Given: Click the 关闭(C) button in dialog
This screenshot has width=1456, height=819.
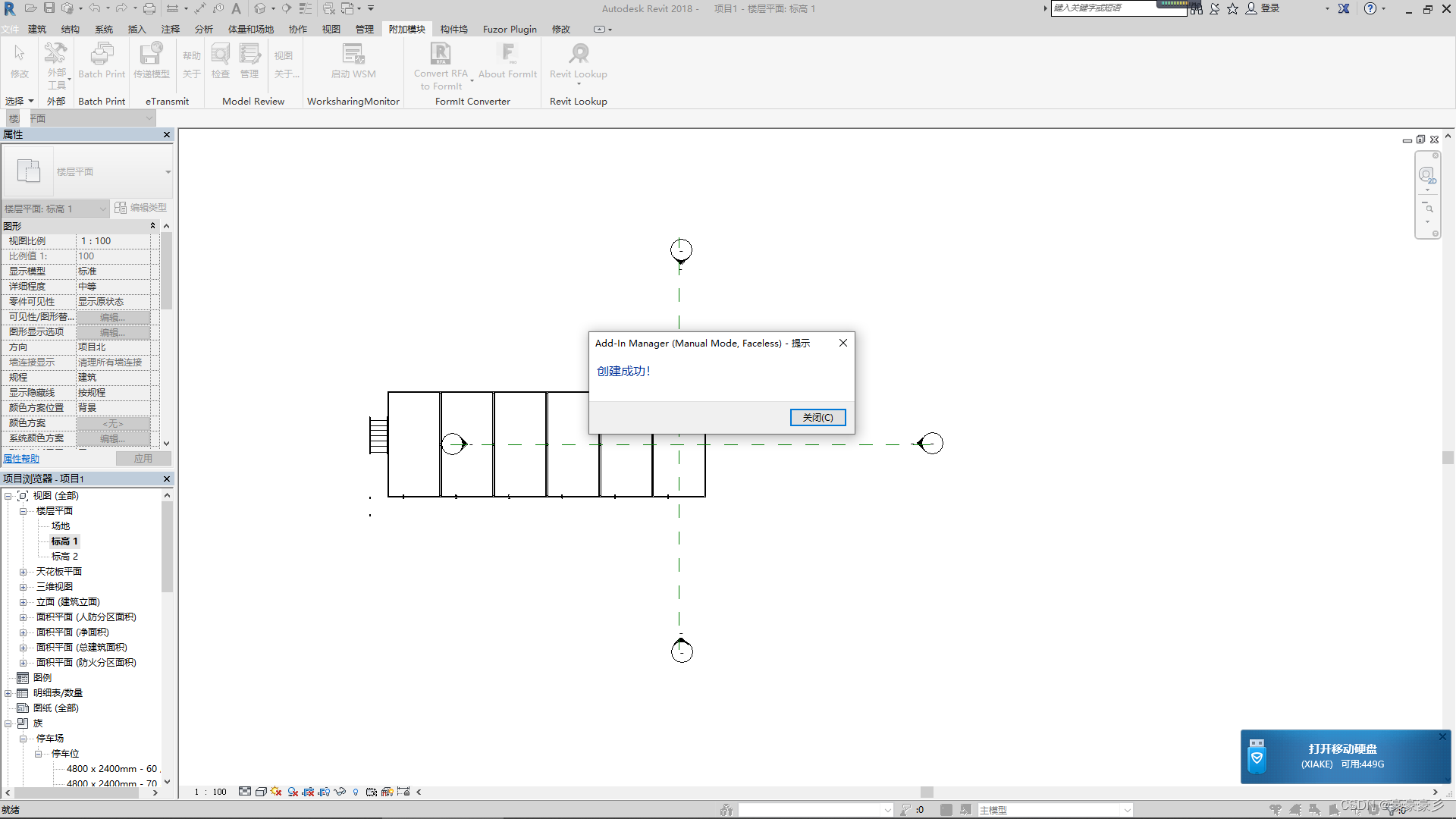Looking at the screenshot, I should [x=817, y=417].
